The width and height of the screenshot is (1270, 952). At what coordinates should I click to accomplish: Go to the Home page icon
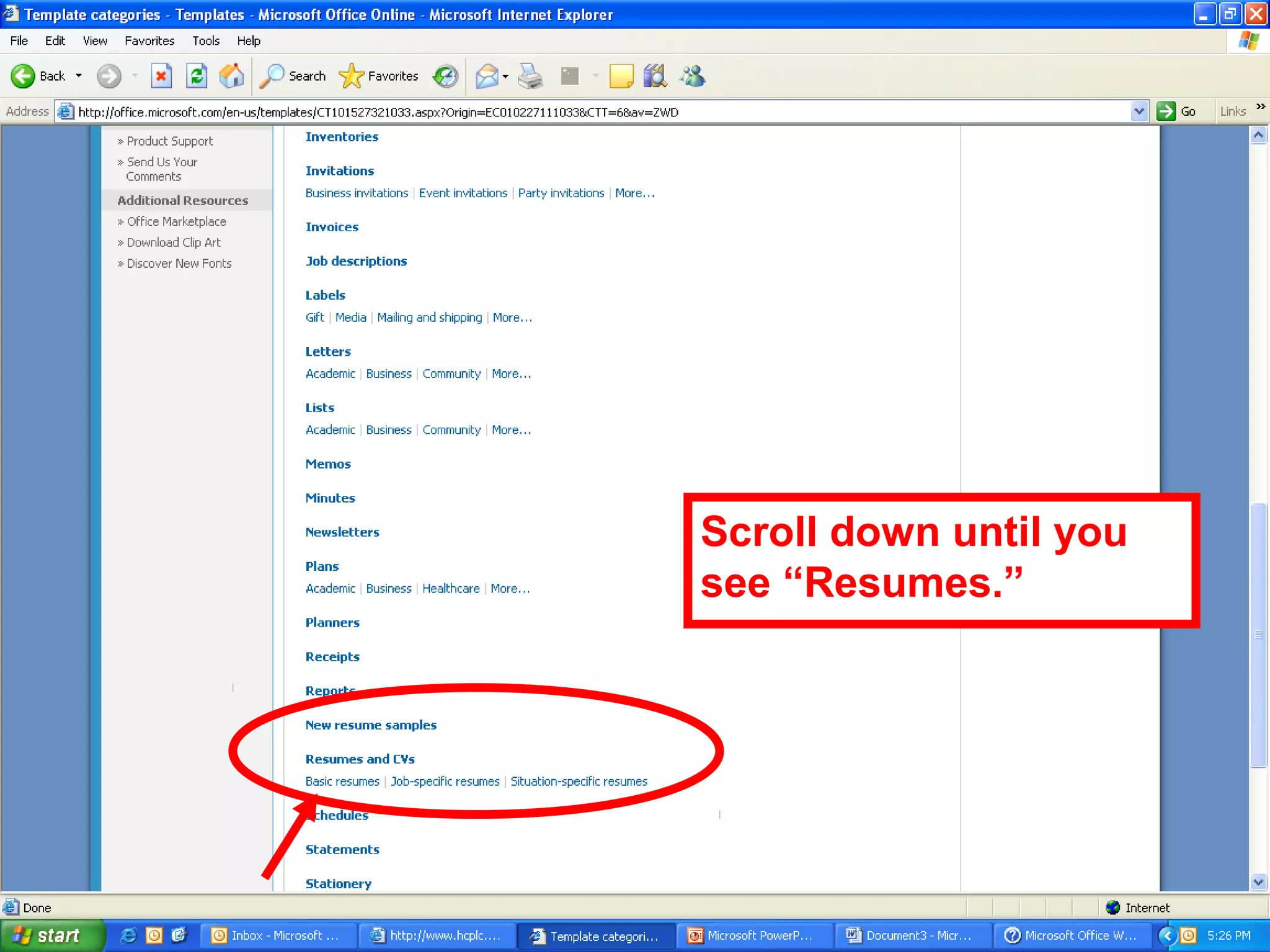point(232,76)
